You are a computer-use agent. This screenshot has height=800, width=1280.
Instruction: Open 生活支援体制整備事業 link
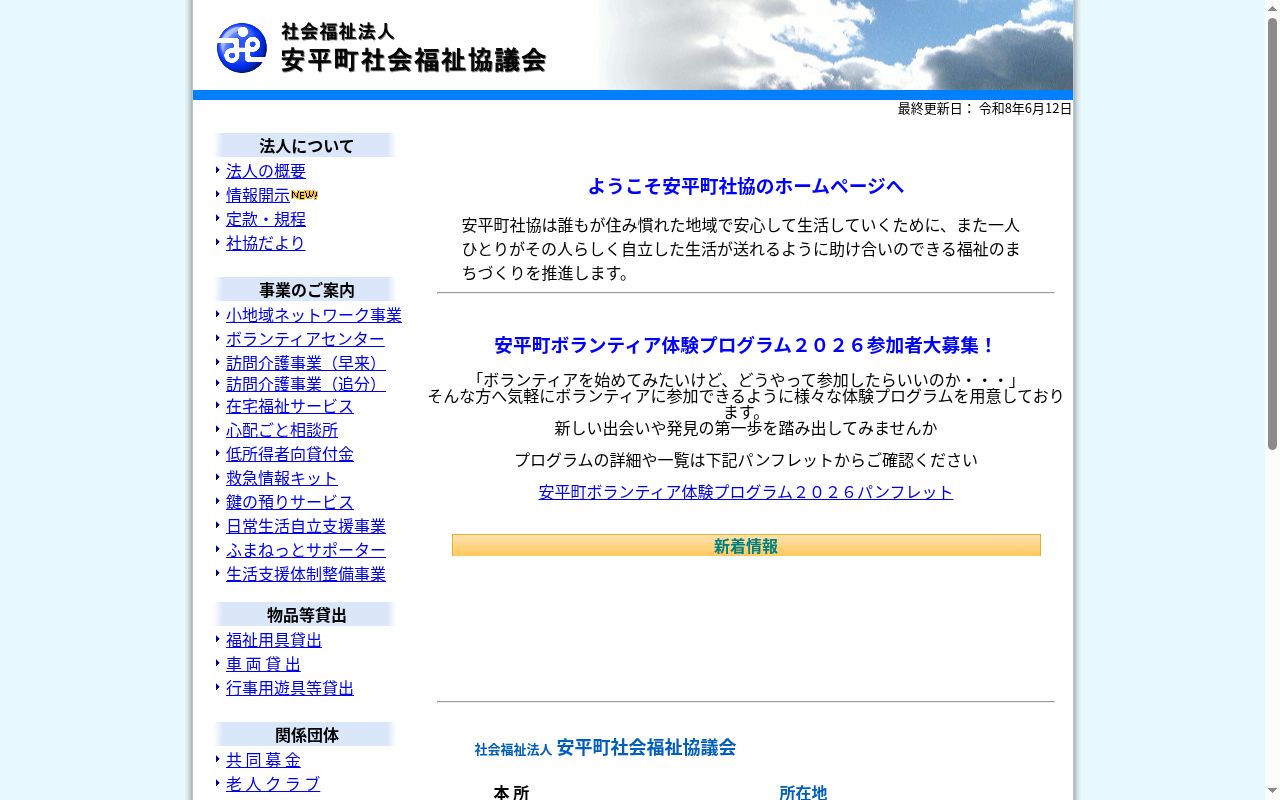[306, 574]
